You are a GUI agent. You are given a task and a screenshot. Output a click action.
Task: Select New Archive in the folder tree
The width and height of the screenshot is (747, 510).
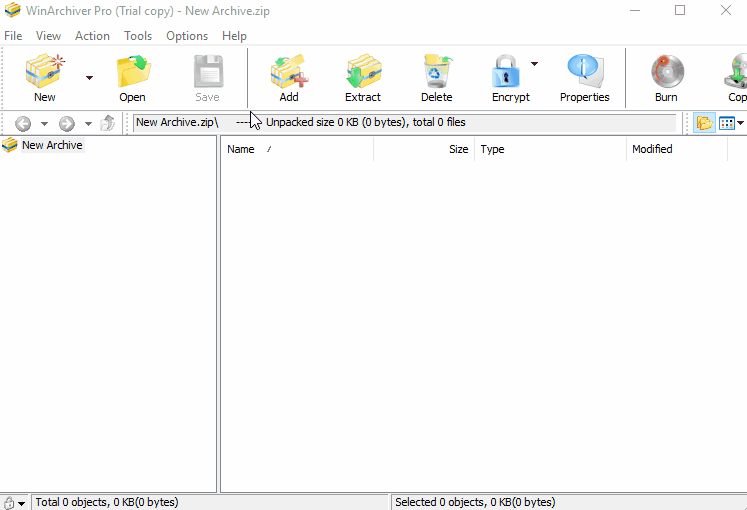point(52,145)
